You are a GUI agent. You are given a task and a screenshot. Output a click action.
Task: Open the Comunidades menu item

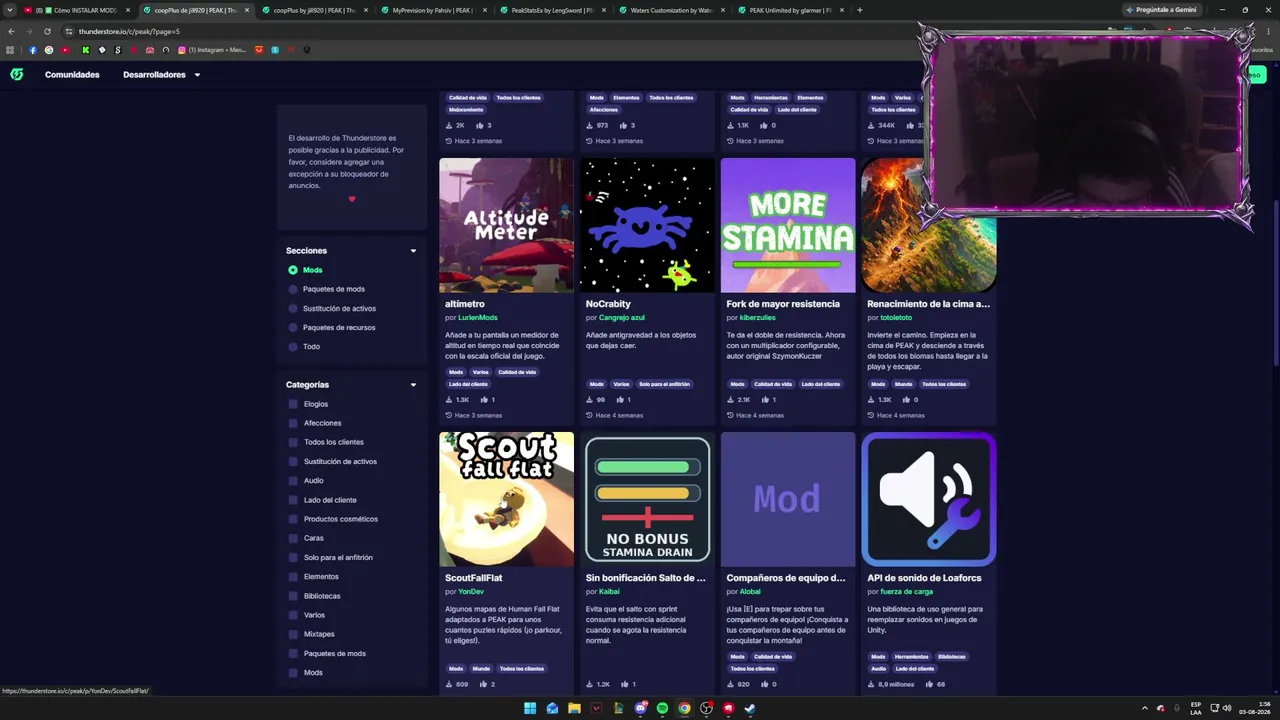72,75
